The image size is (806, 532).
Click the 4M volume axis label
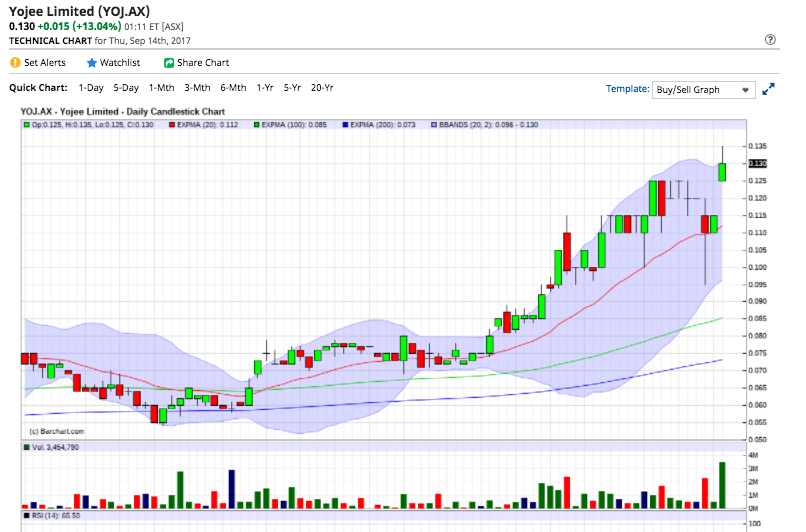click(754, 455)
